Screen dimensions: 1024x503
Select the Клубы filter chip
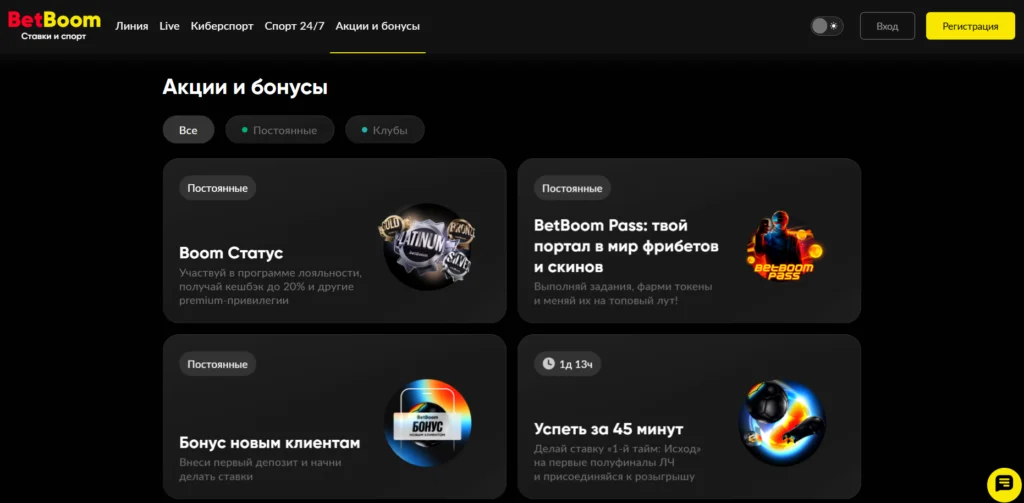tap(385, 130)
